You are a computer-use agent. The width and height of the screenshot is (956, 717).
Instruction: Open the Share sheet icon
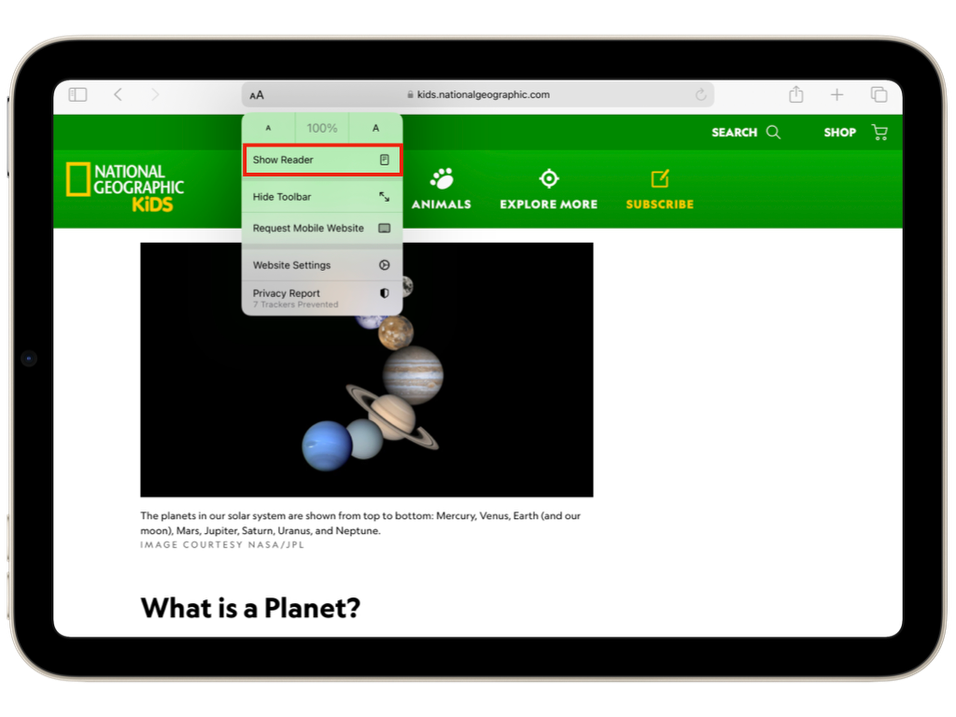pos(796,94)
